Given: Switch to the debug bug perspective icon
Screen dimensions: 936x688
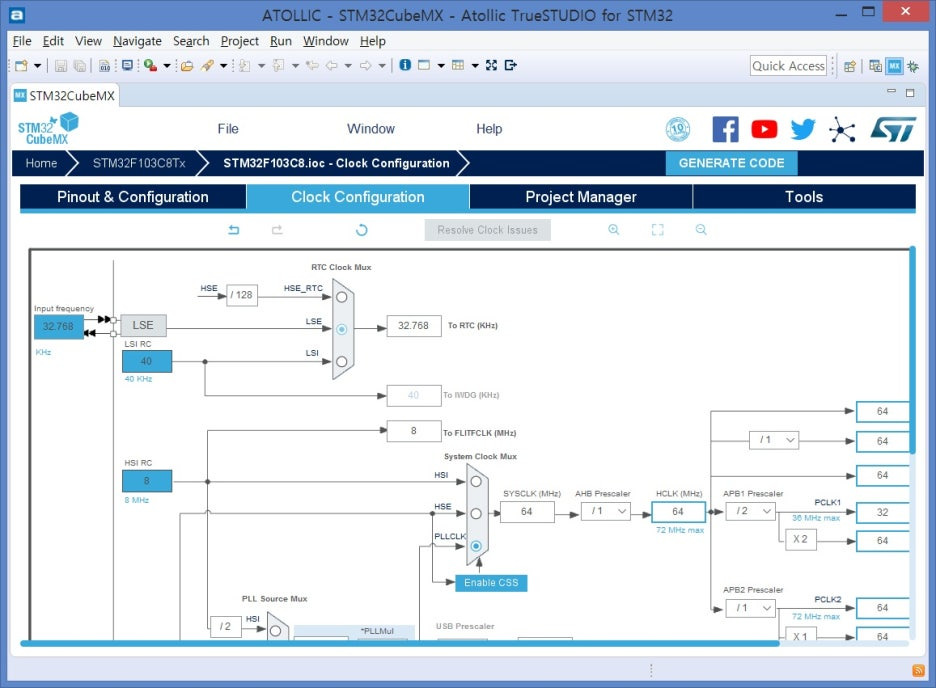Looking at the screenshot, I should pyautogui.click(x=913, y=66).
